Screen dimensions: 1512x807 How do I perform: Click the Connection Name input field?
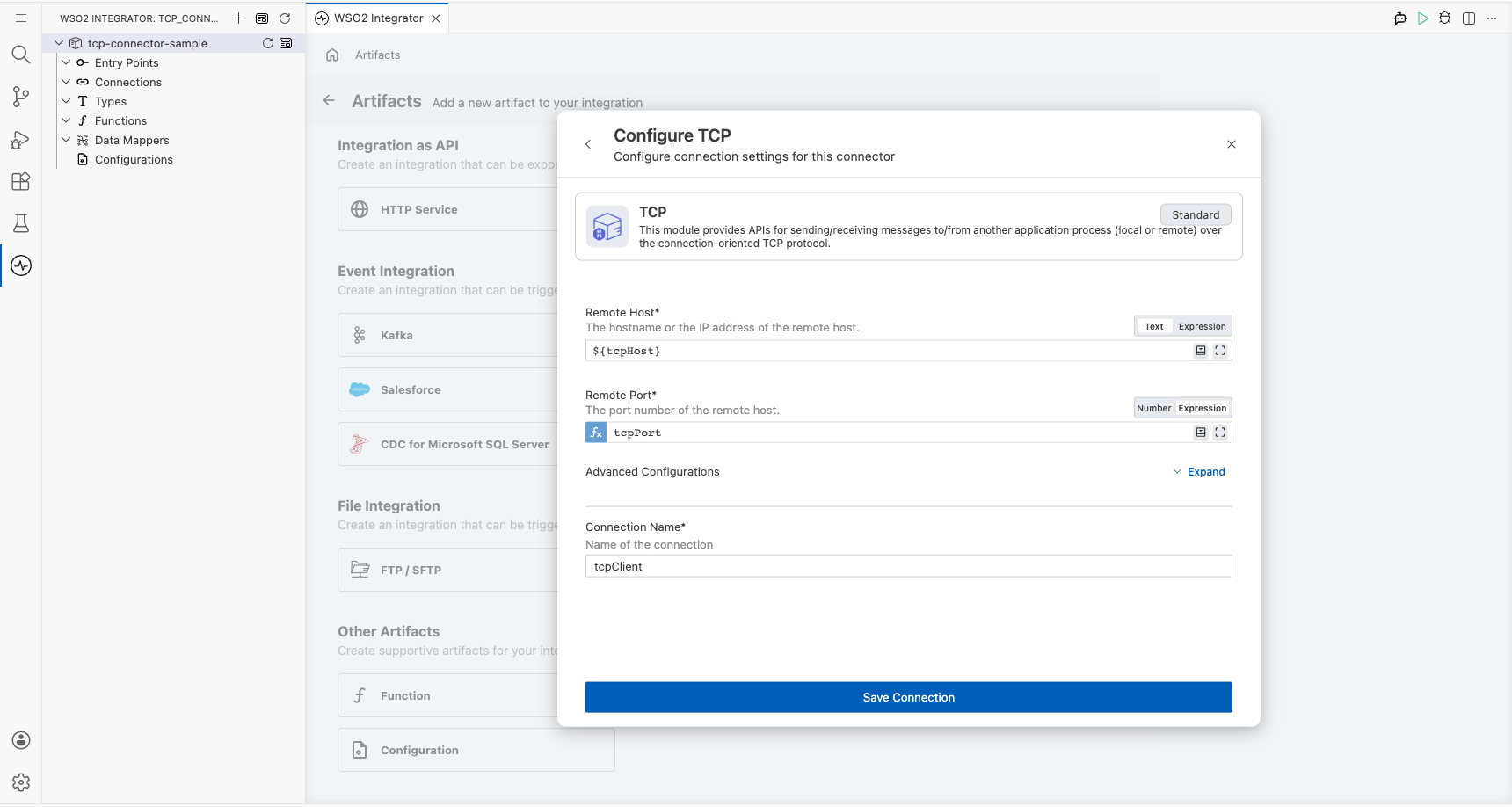pyautogui.click(x=909, y=566)
